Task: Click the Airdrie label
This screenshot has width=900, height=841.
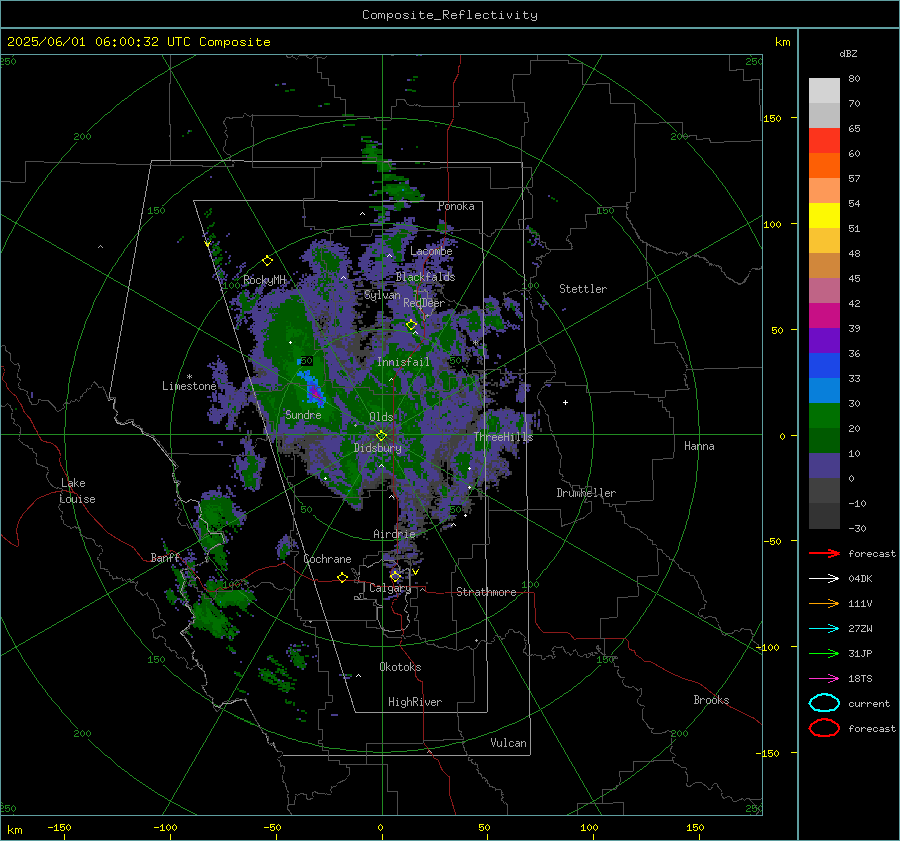Action: (x=394, y=534)
